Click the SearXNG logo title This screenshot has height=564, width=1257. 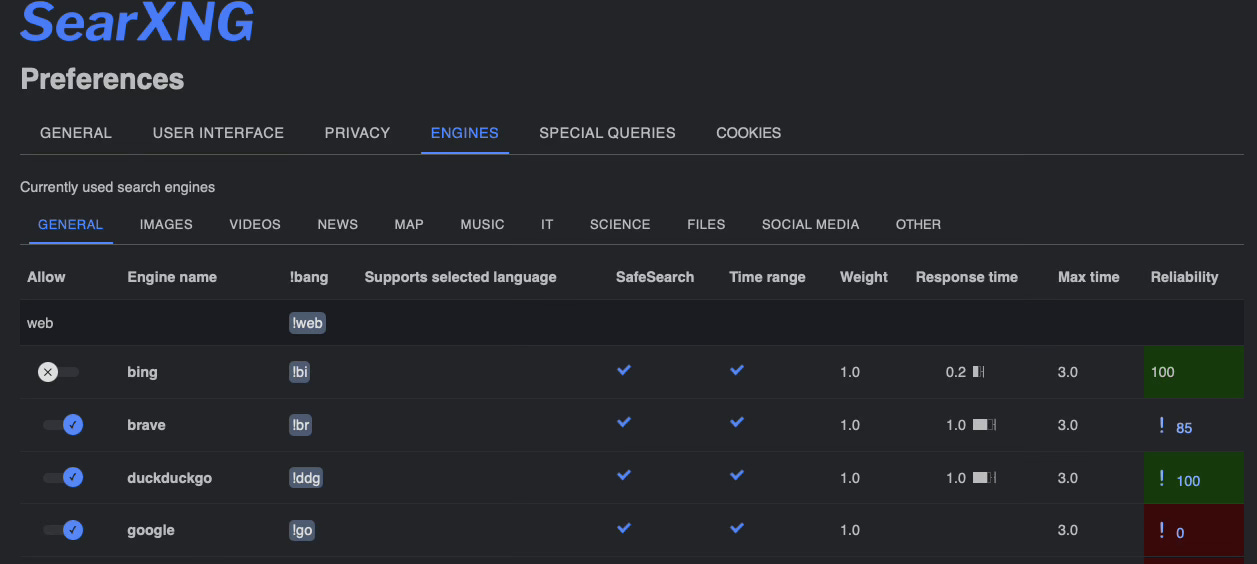137,20
